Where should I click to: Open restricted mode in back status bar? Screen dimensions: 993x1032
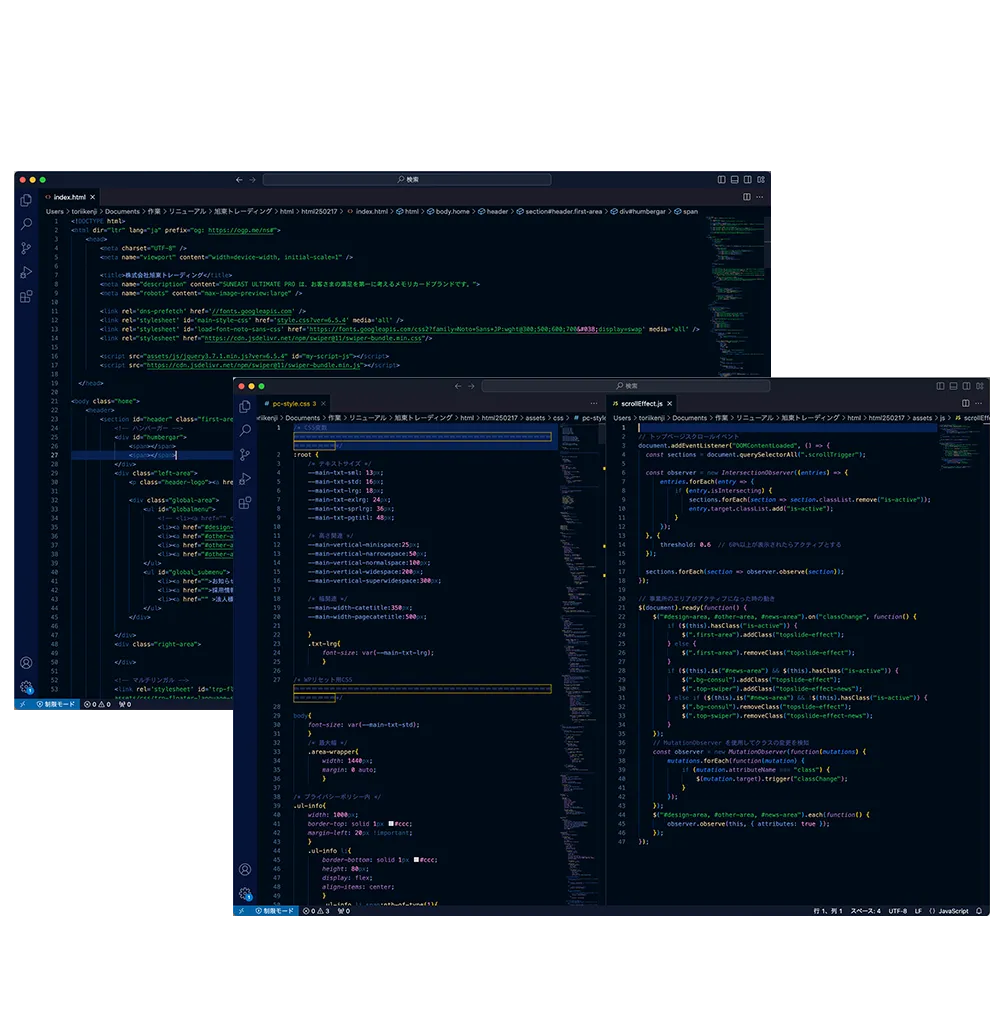click(57, 704)
